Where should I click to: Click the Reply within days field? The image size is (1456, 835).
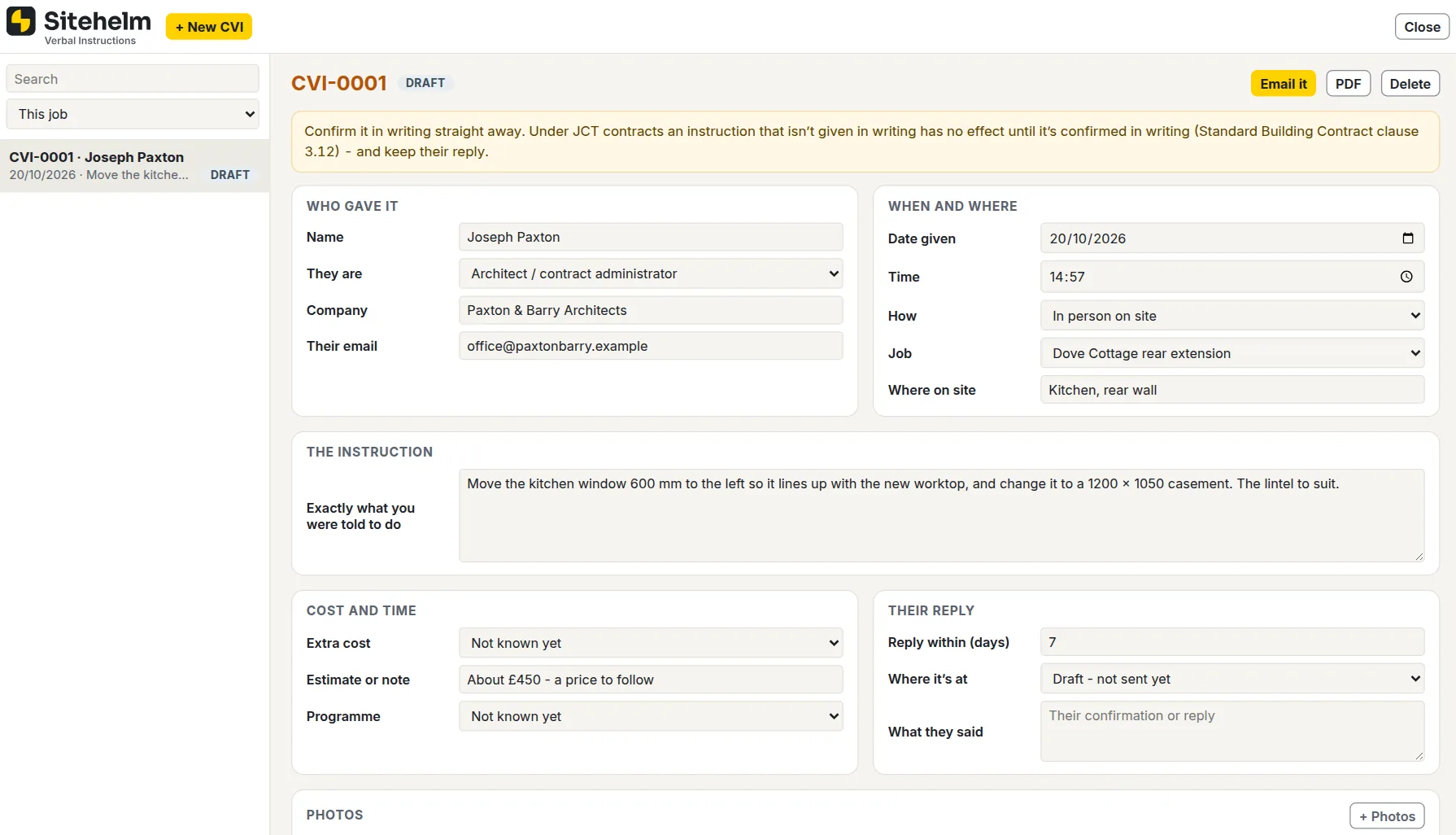1232,642
